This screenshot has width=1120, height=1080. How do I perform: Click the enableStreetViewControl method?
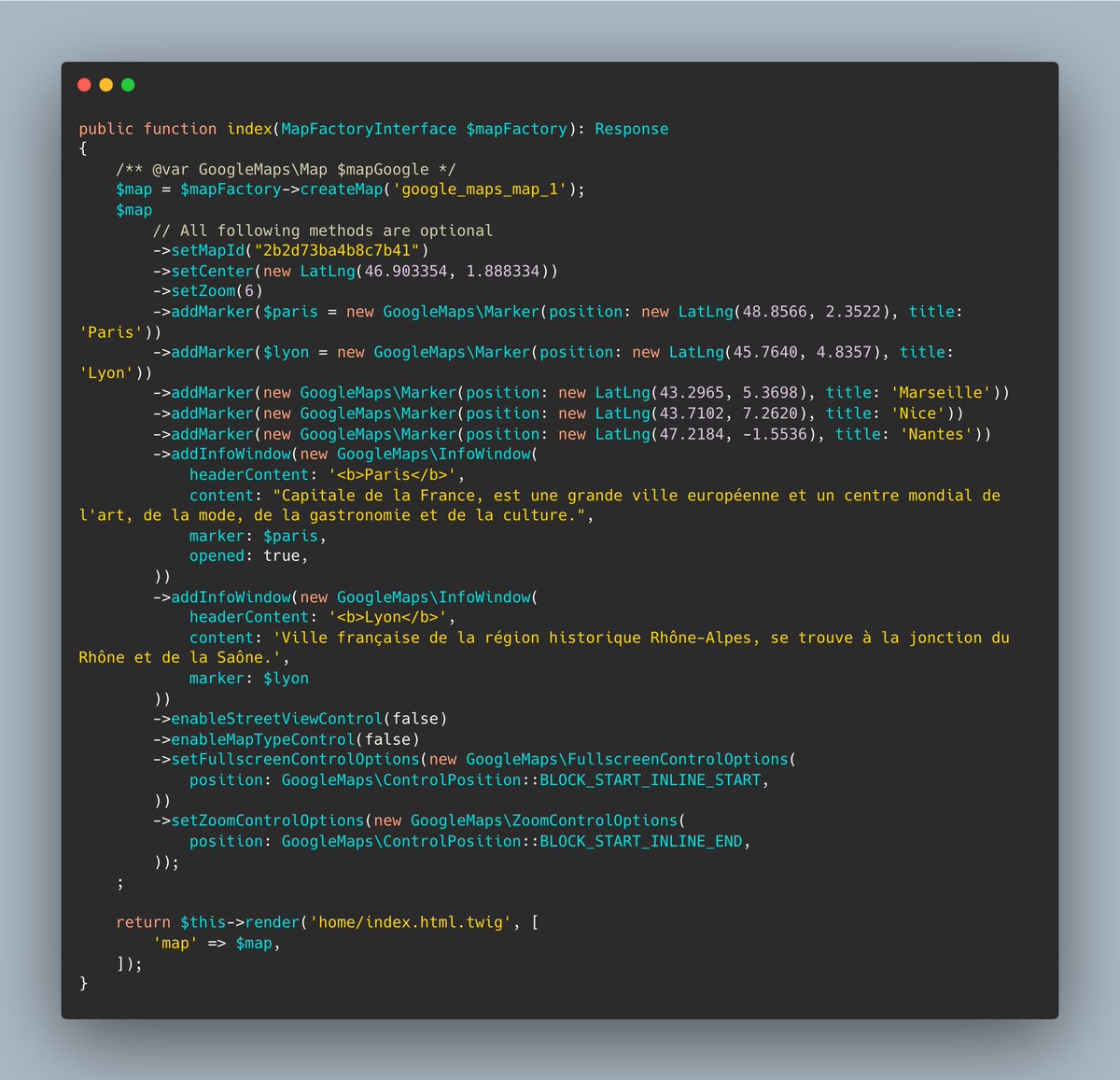[x=277, y=719]
